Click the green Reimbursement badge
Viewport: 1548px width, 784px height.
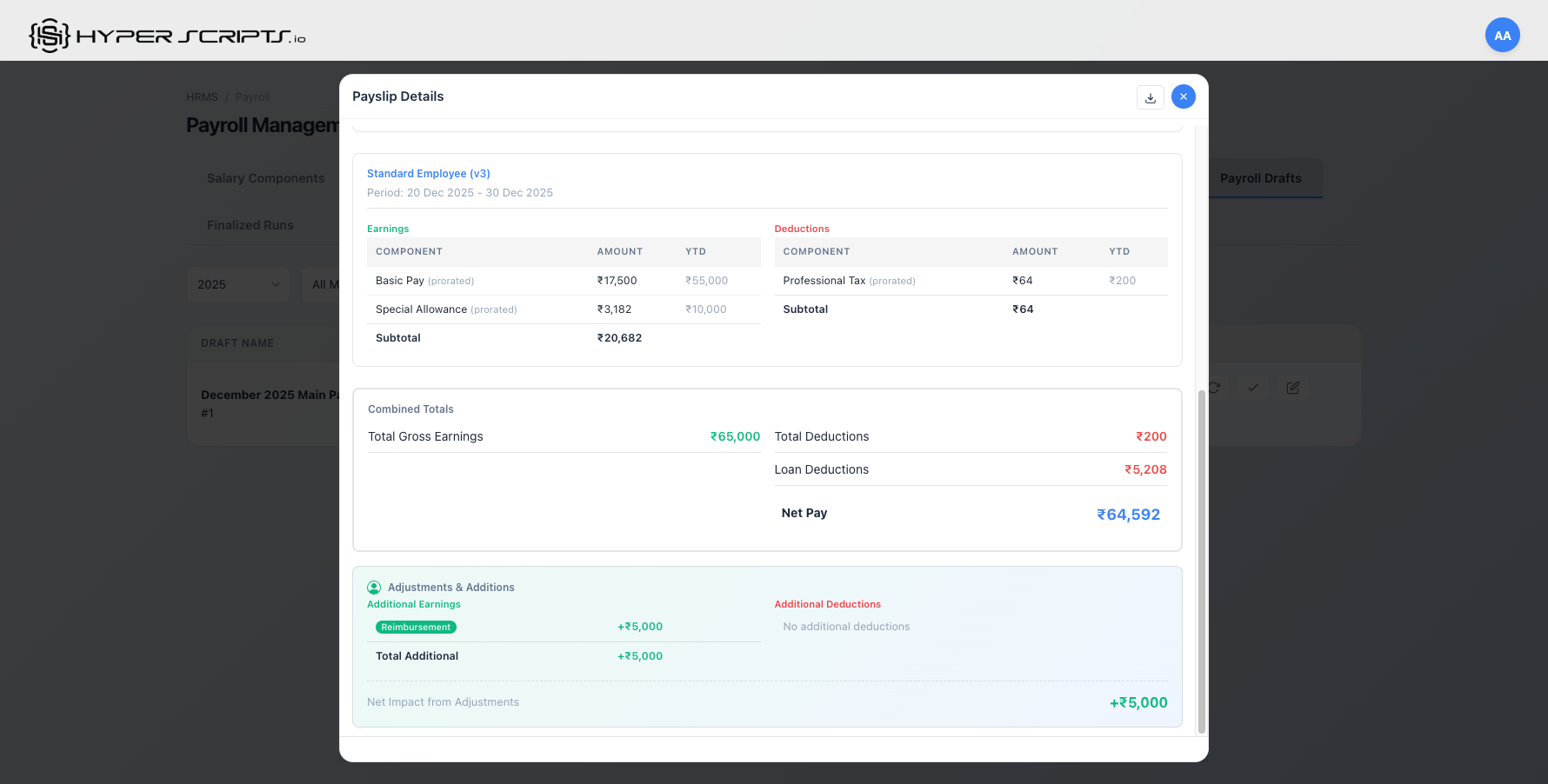[x=416, y=627]
